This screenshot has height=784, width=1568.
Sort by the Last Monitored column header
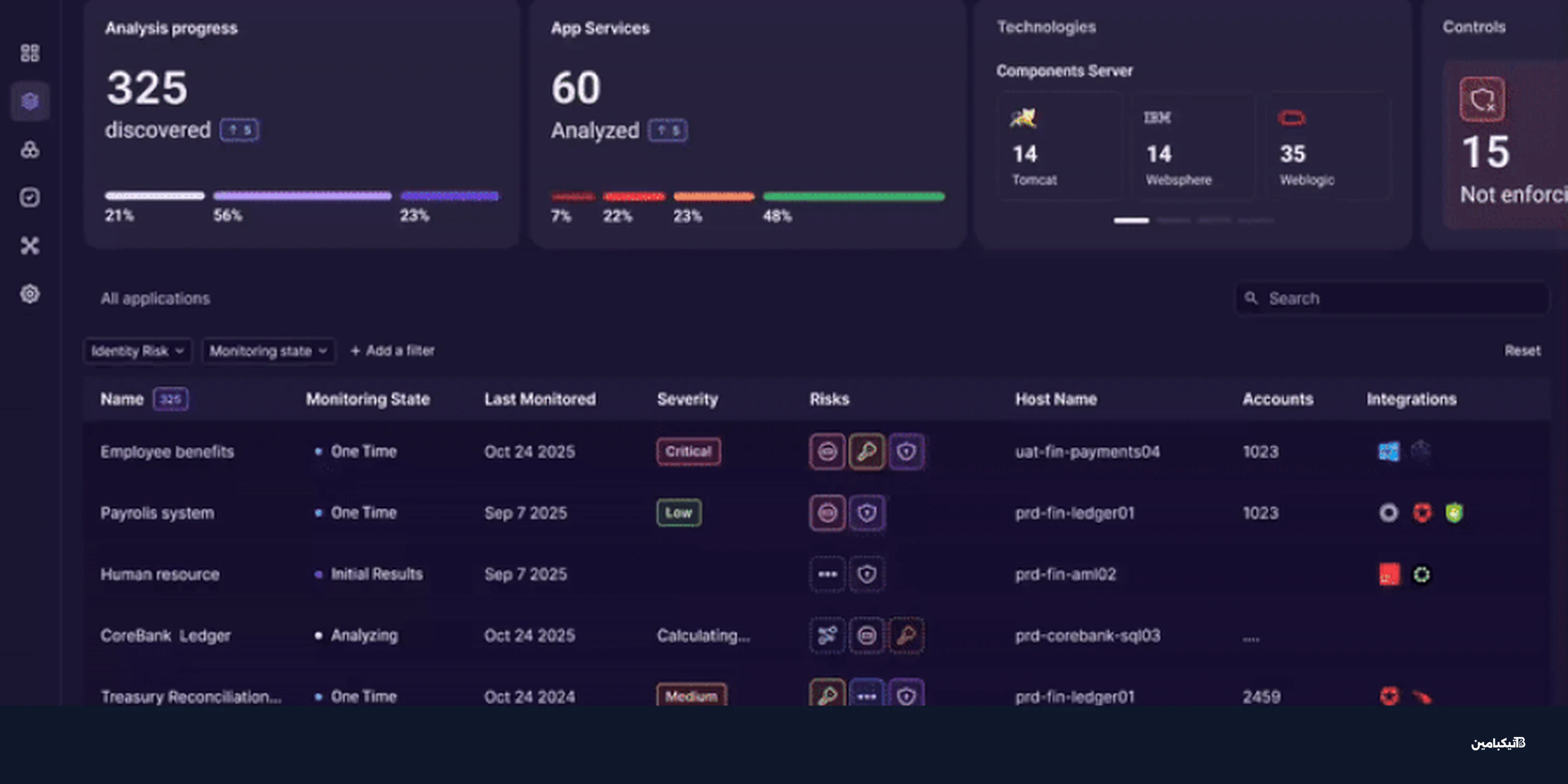click(x=540, y=399)
